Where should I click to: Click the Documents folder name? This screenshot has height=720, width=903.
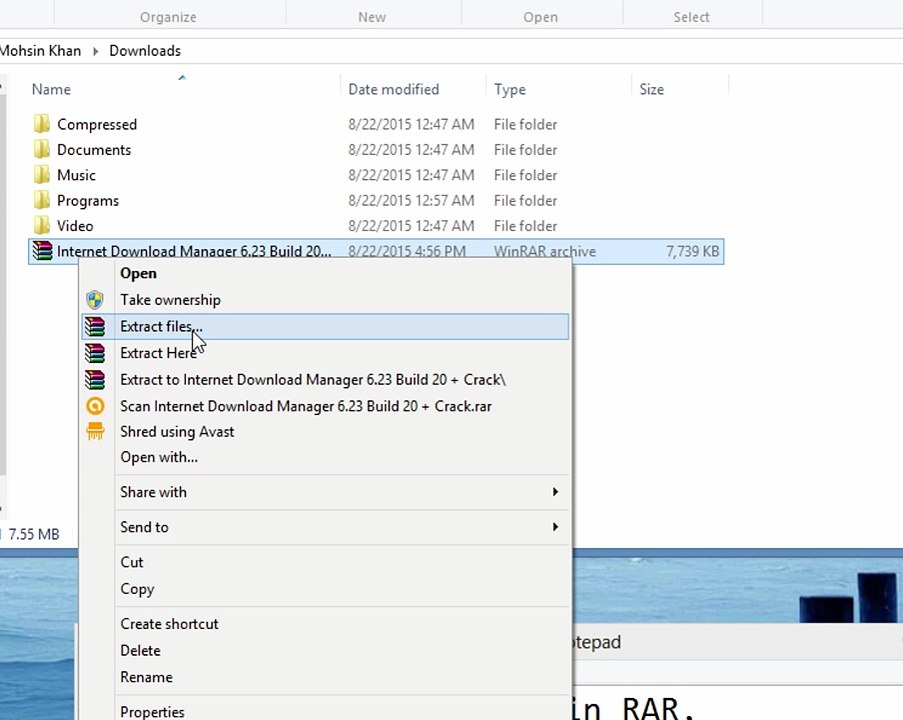point(94,150)
